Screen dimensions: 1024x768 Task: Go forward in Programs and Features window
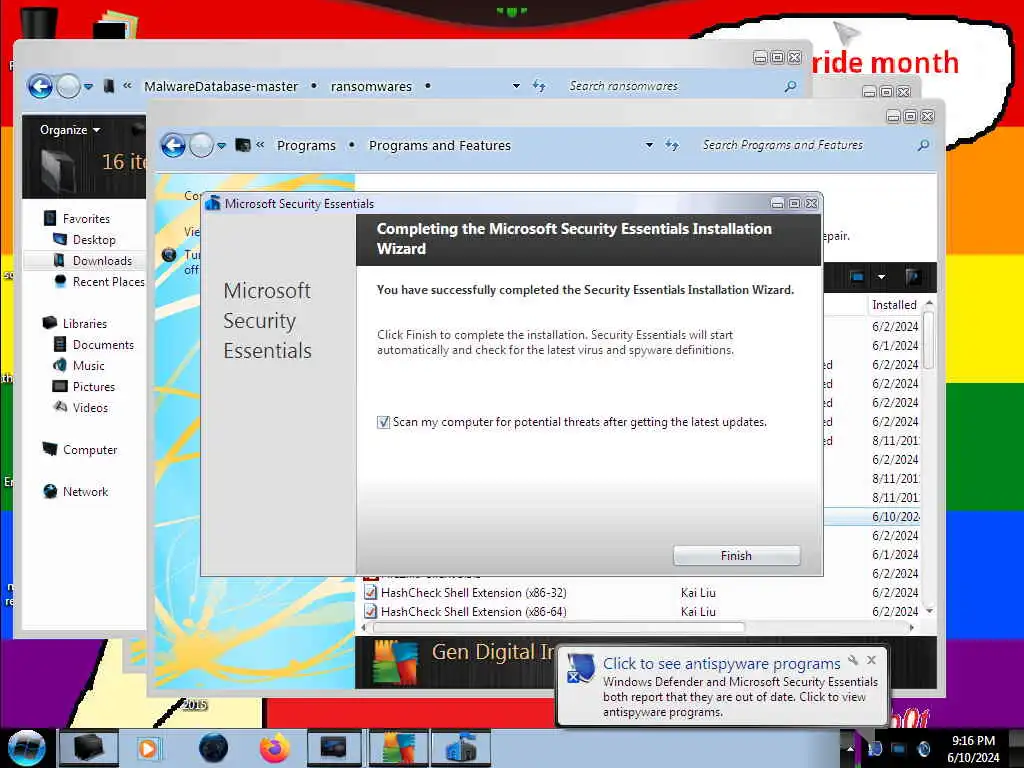201,145
